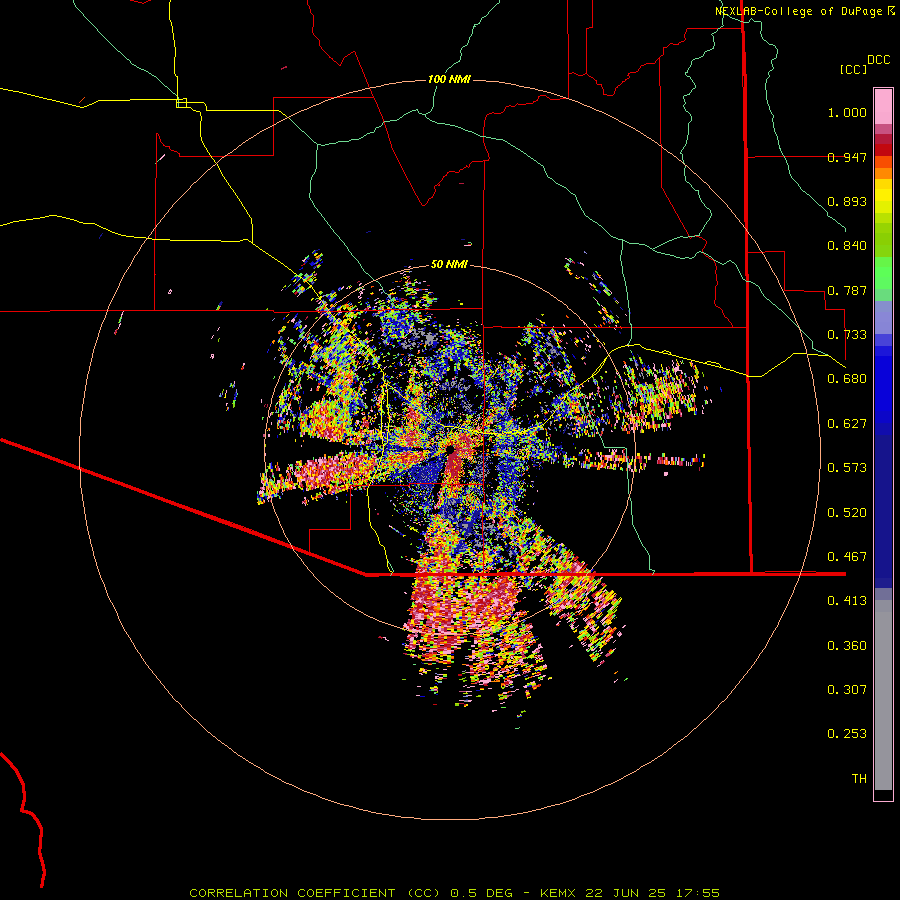Click the 0.573 color scale value
Screen dimensions: 900x900
tap(847, 468)
